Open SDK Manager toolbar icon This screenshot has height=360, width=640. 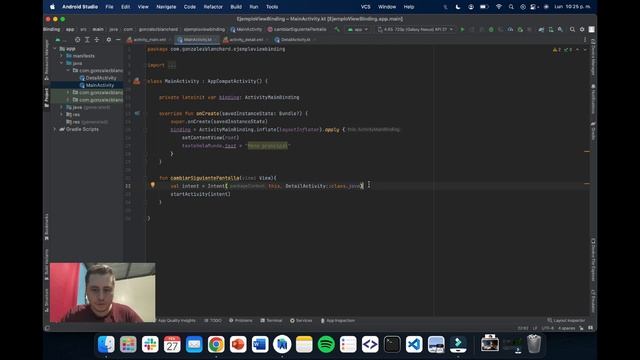pos(560,29)
